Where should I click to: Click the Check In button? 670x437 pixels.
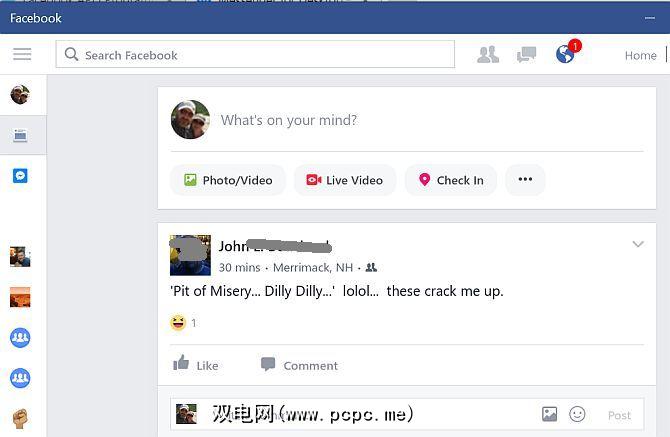451,180
